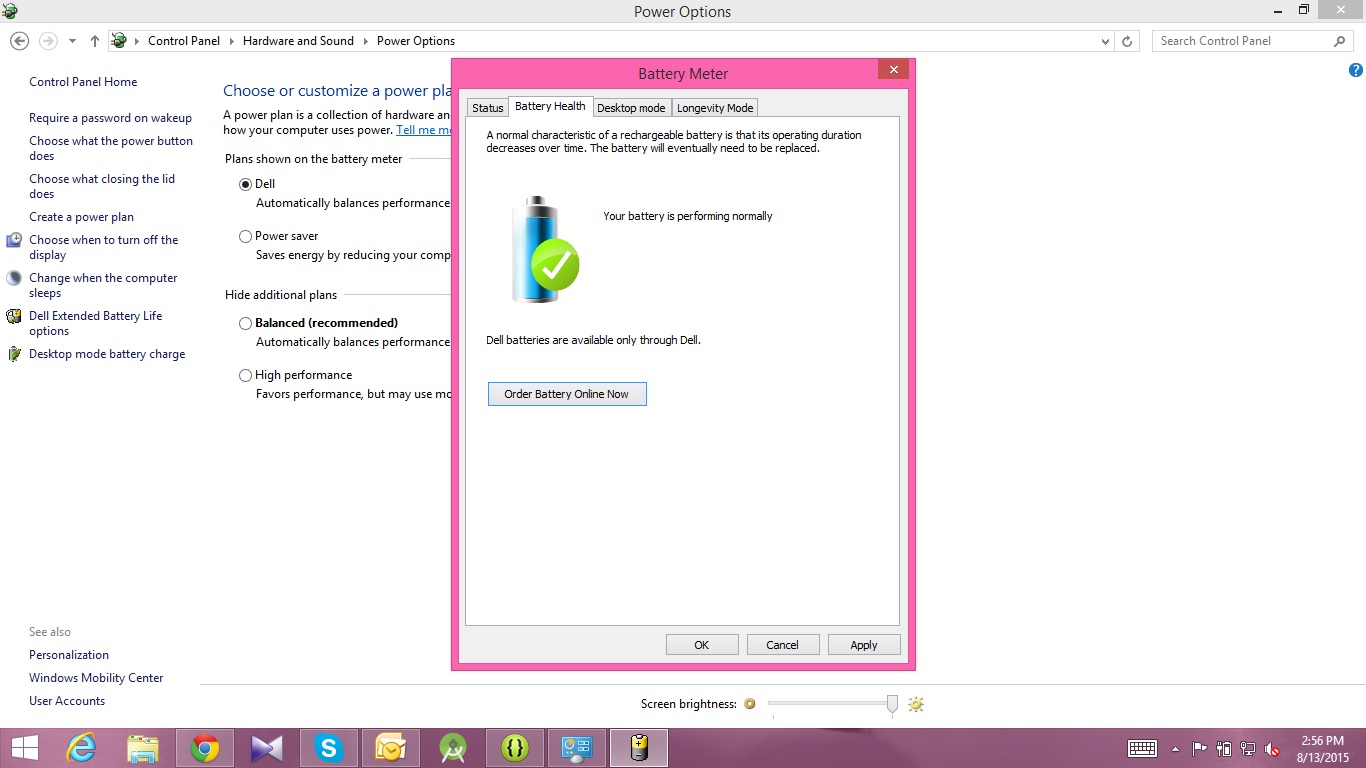Open the network tray icon
The width and height of the screenshot is (1366, 768).
click(x=1248, y=748)
